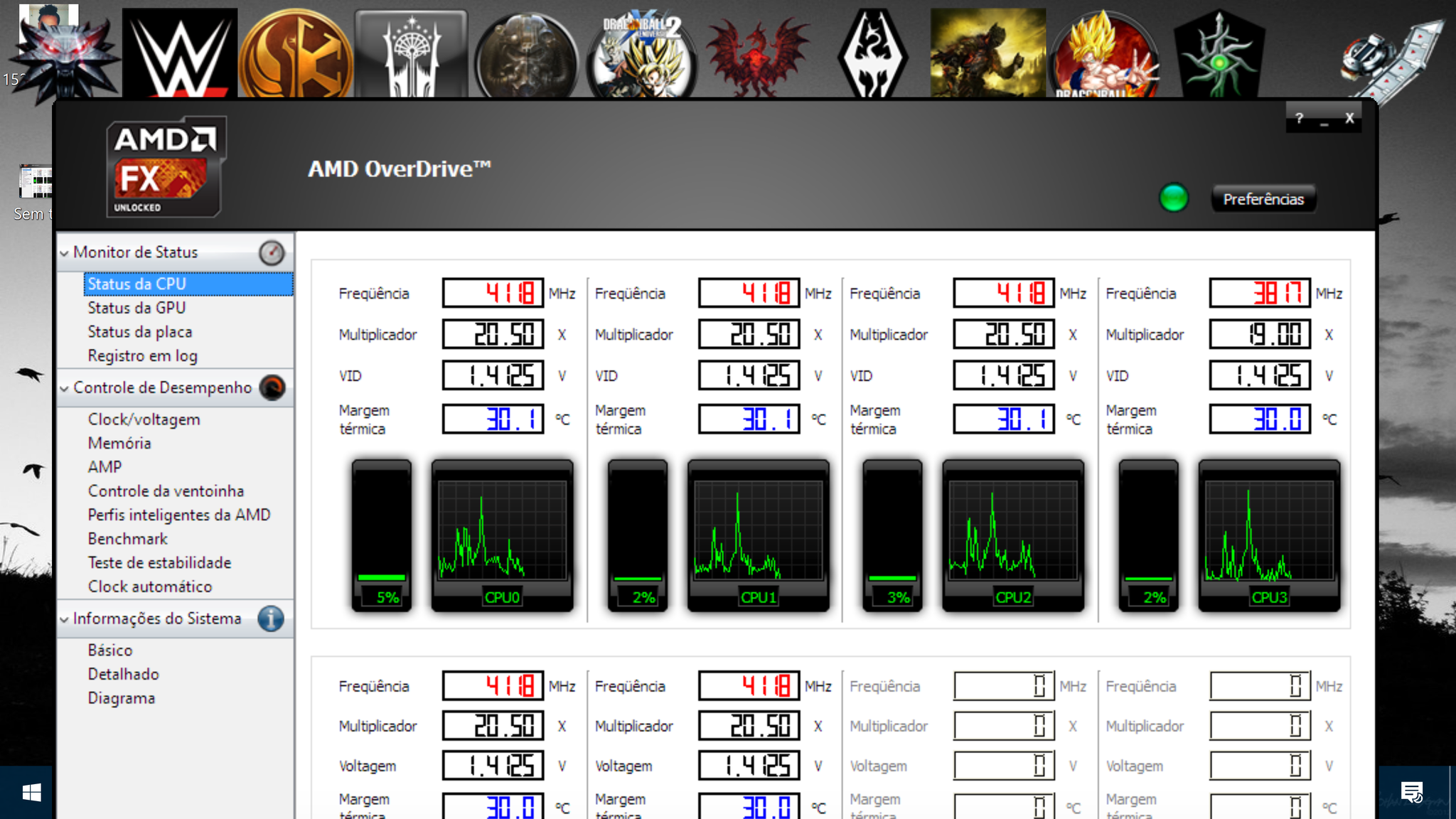Select Status da CPU in sidebar

(x=188, y=284)
